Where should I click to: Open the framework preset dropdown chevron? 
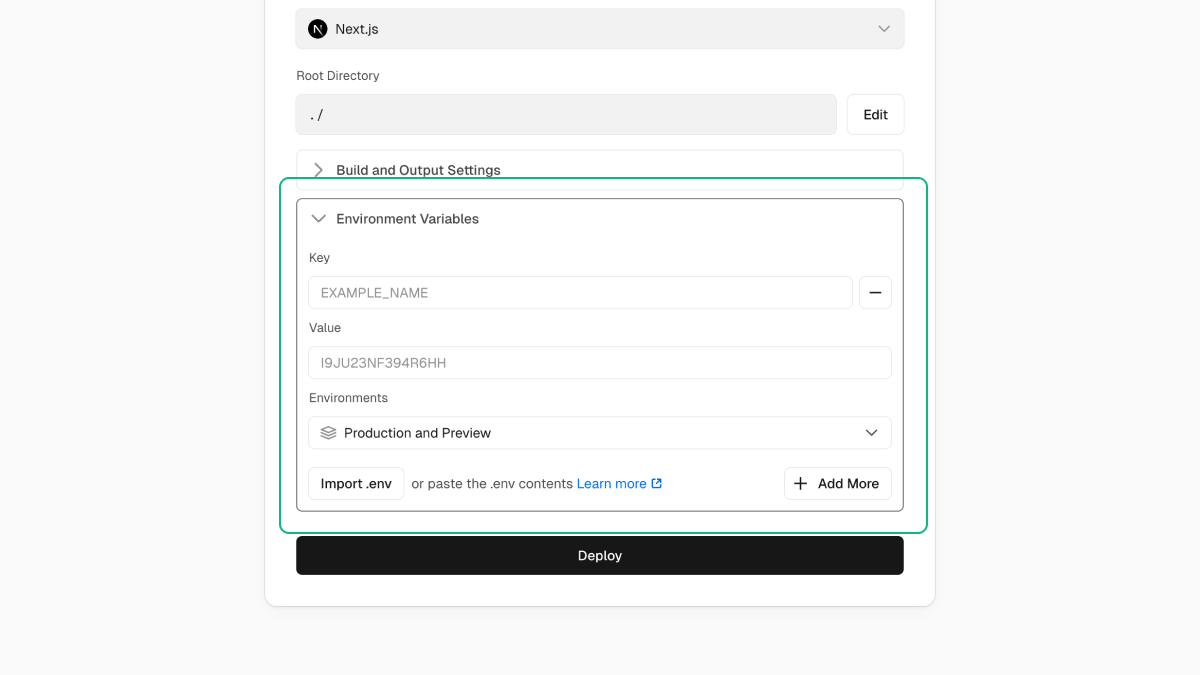[884, 29]
